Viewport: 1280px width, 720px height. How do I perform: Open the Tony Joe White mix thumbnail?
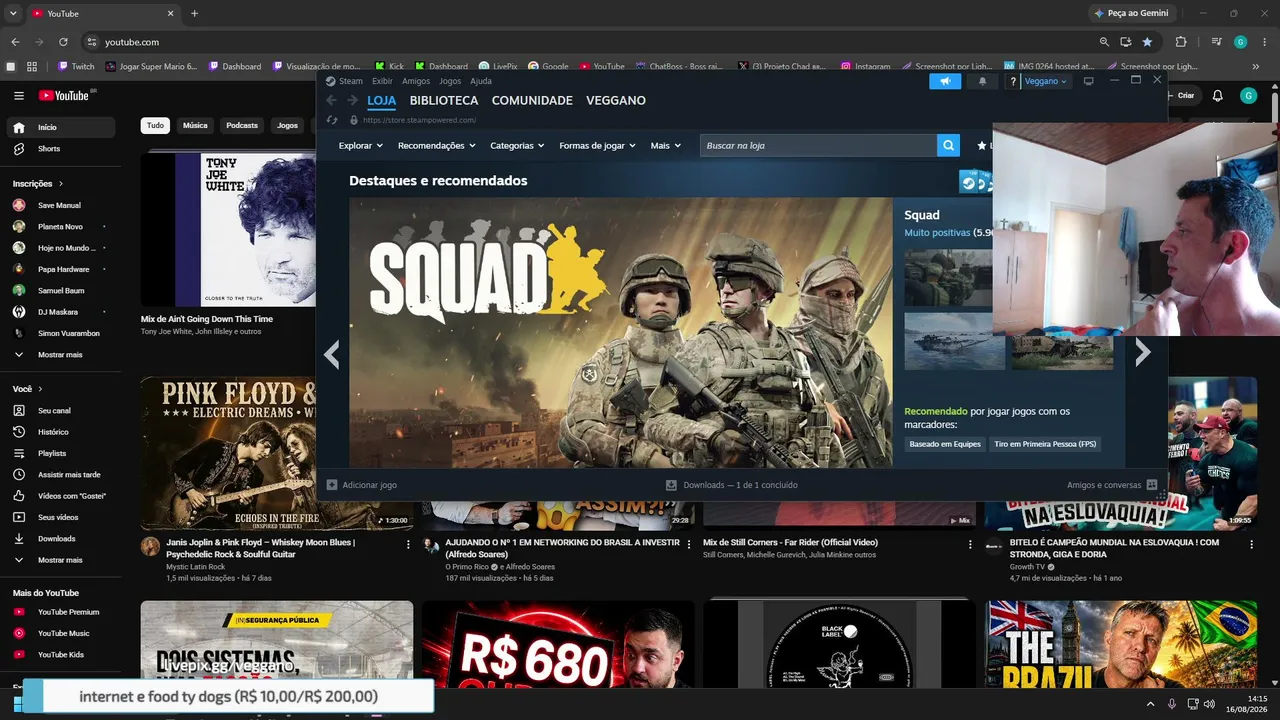pos(228,229)
